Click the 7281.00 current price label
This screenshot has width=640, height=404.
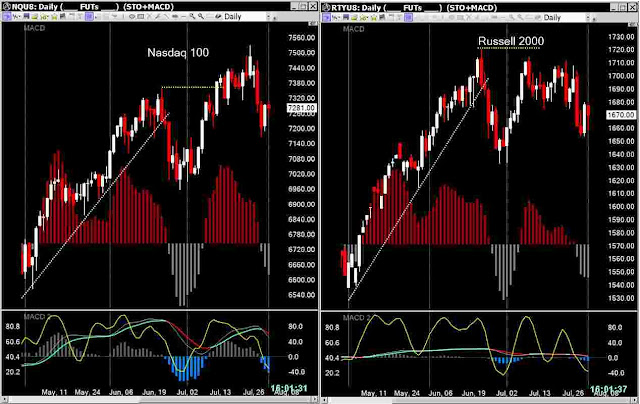(x=301, y=108)
